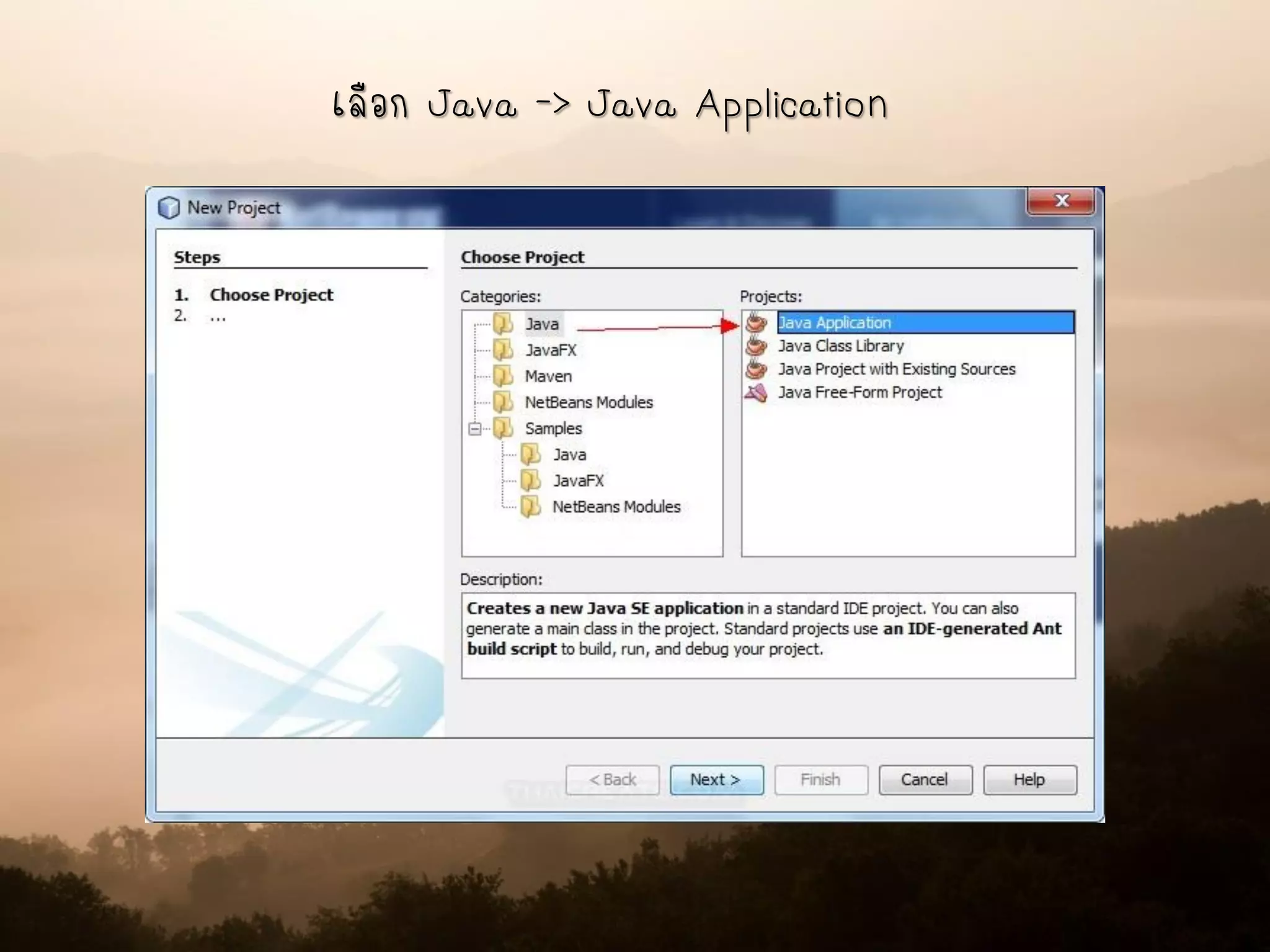Click the JavaFX folder icon under Samples
The width and height of the screenshot is (1270, 952).
pos(530,480)
